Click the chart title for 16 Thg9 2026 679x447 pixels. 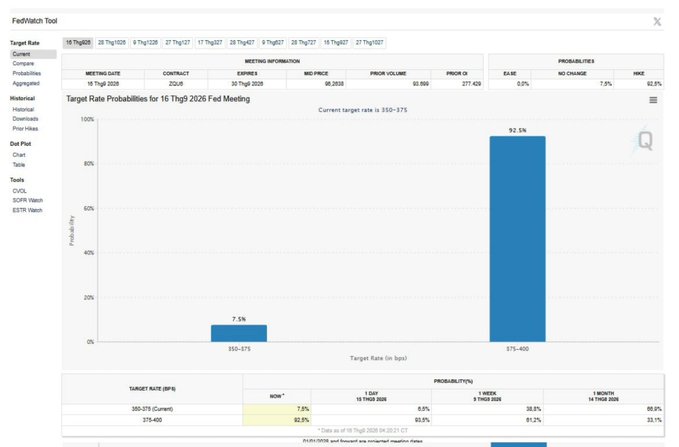click(x=158, y=99)
